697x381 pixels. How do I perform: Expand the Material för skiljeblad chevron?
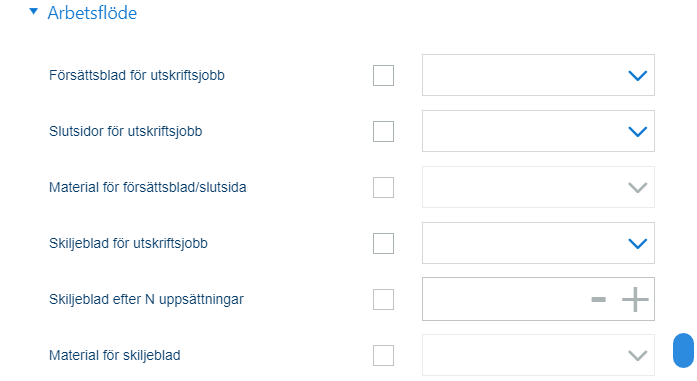637,356
